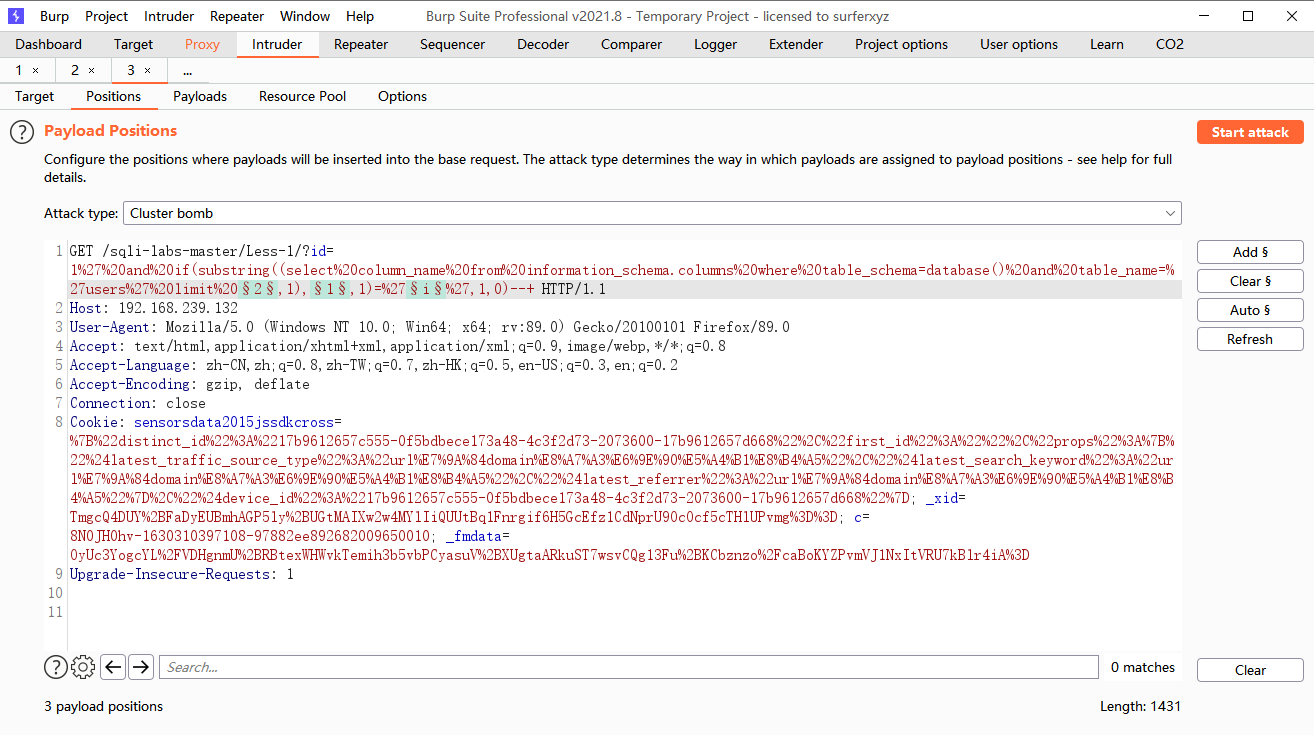1314x735 pixels.
Task: Open Payload Positions help question mark
Action: [22, 131]
